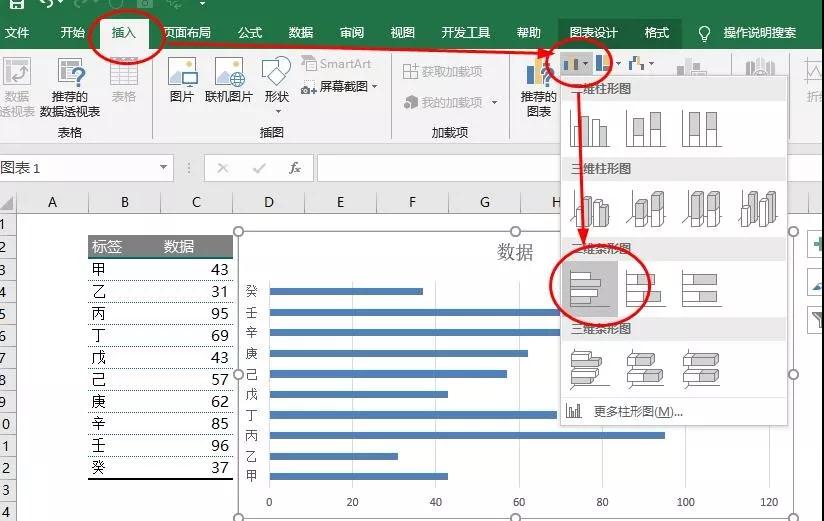Open the column chart insert dropdown
This screenshot has width=824, height=521.
tap(575, 64)
